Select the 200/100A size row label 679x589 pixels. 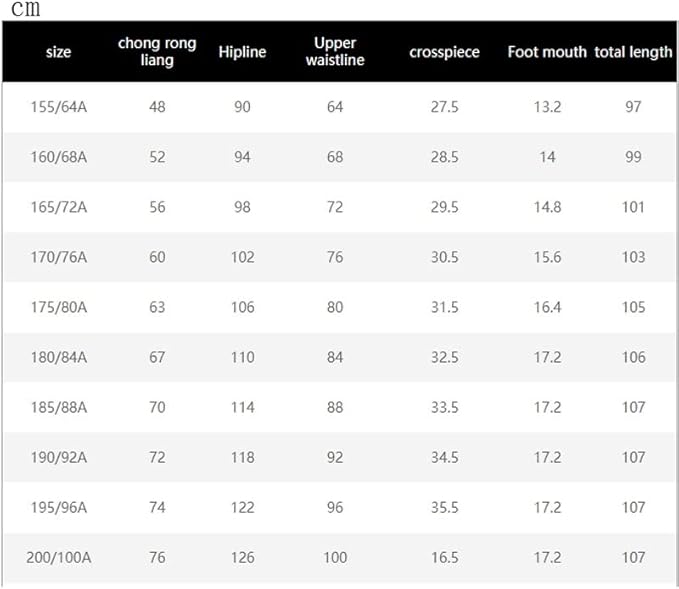point(59,557)
